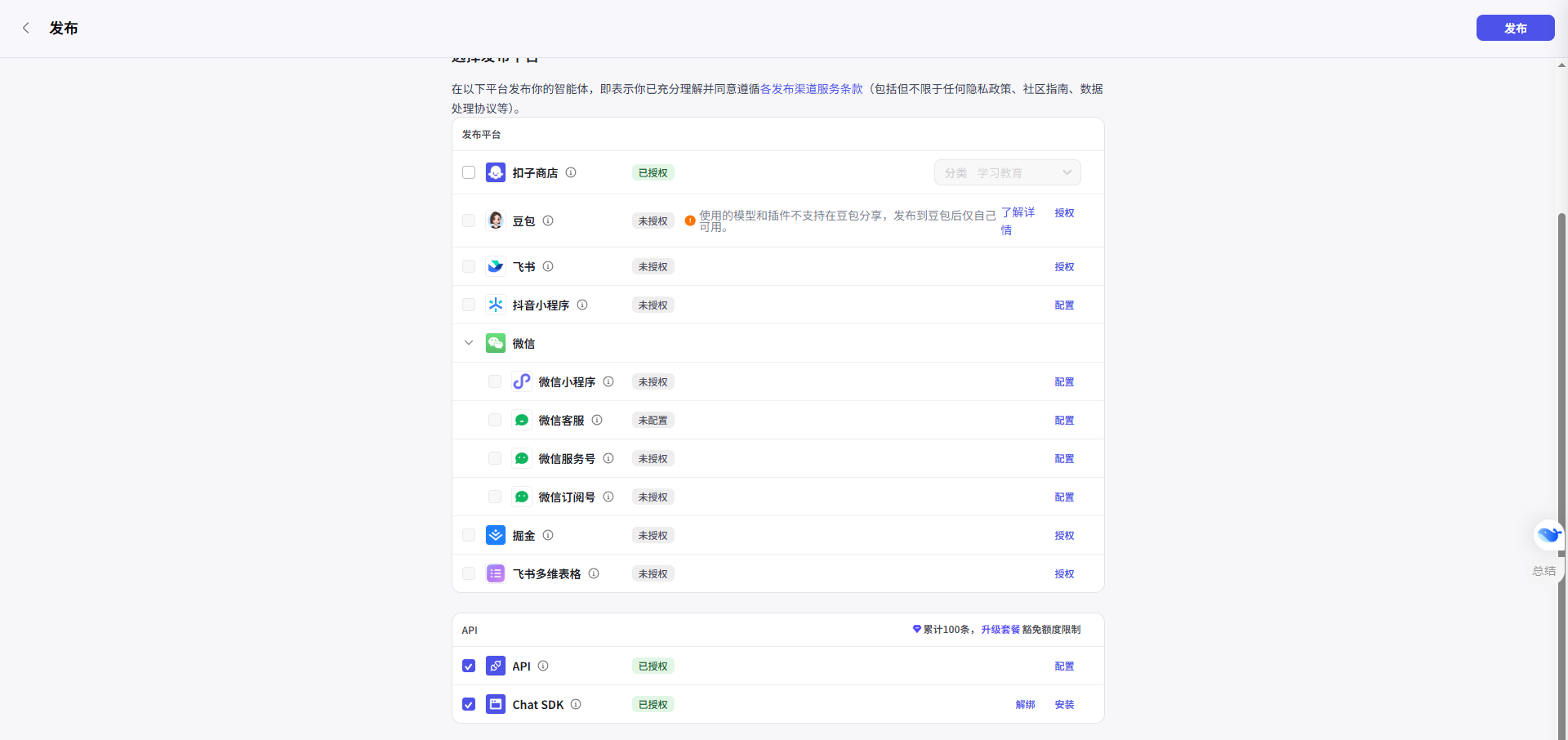
Task: Click the 微信客服 icon
Action: click(522, 420)
